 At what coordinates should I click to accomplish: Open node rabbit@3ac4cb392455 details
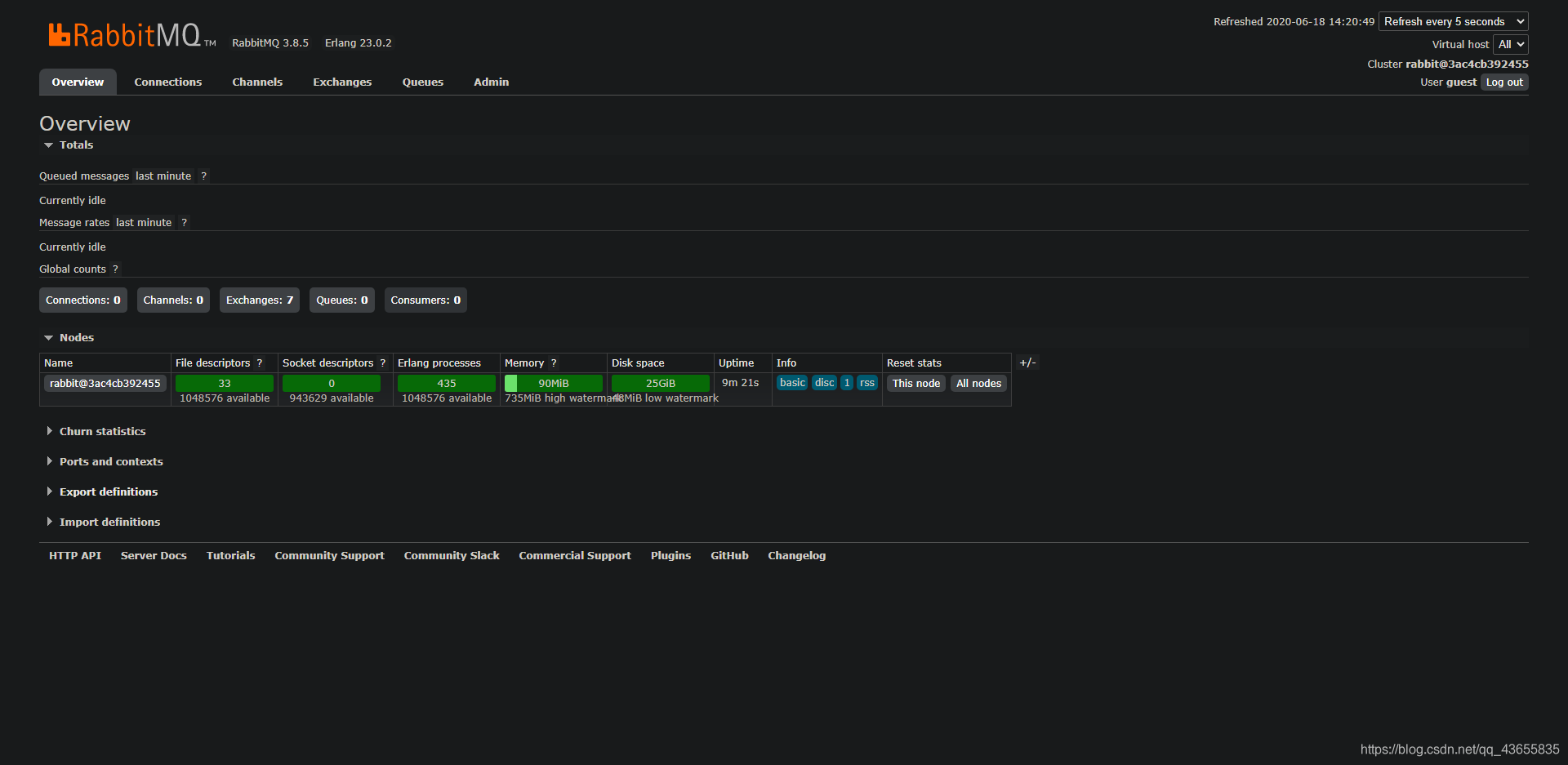(x=105, y=383)
